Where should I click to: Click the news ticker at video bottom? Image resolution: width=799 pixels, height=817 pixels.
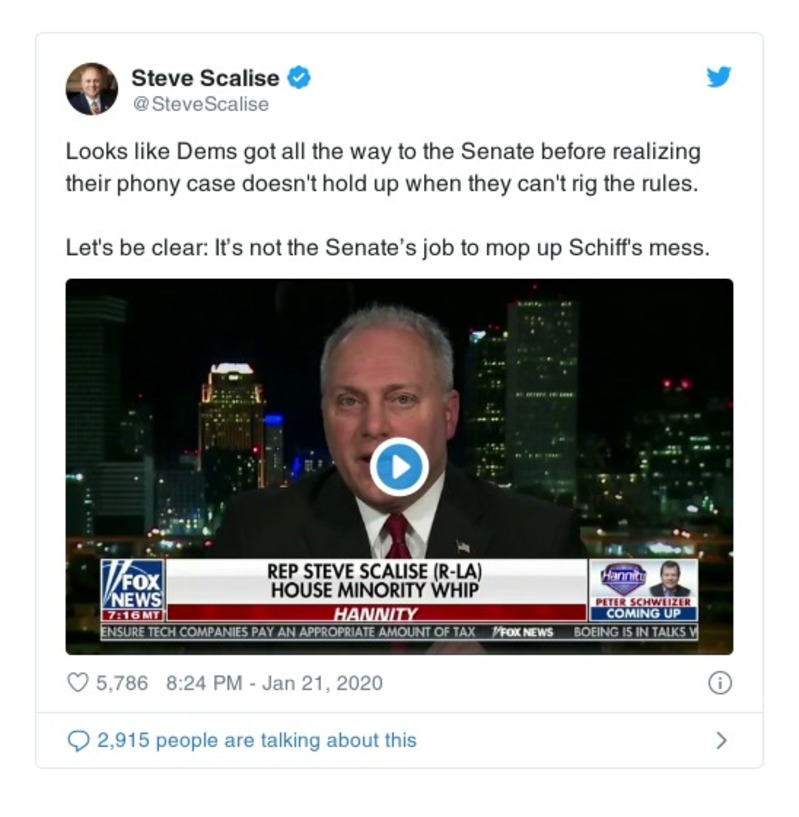[399, 632]
